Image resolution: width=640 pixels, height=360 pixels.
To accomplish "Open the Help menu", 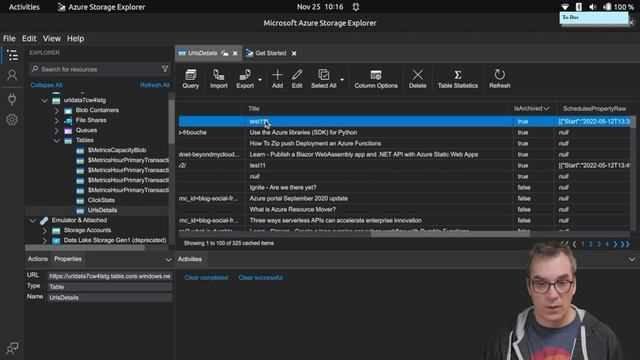I will [x=76, y=38].
